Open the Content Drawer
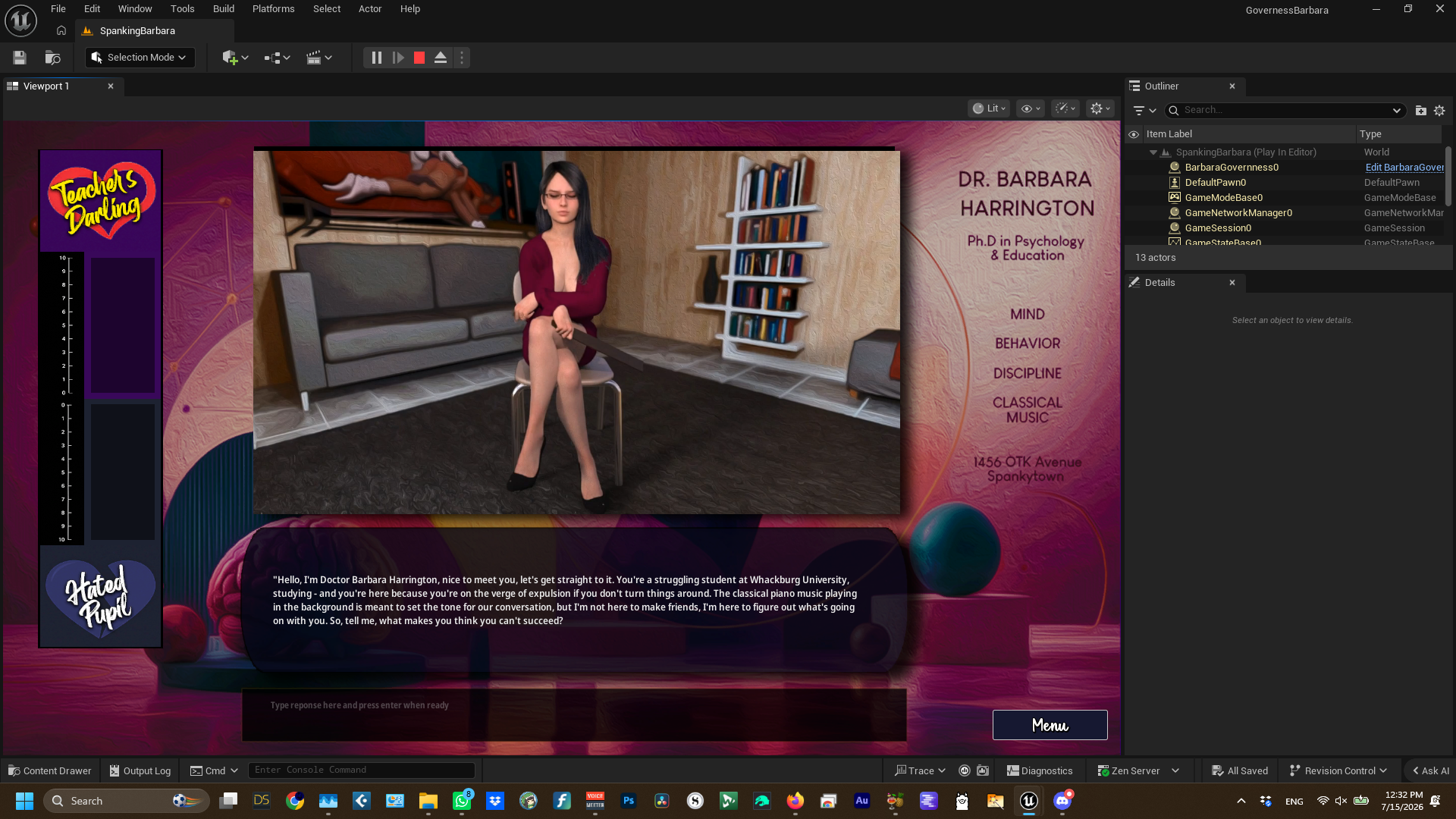This screenshot has height=819, width=1456. pos(50,770)
